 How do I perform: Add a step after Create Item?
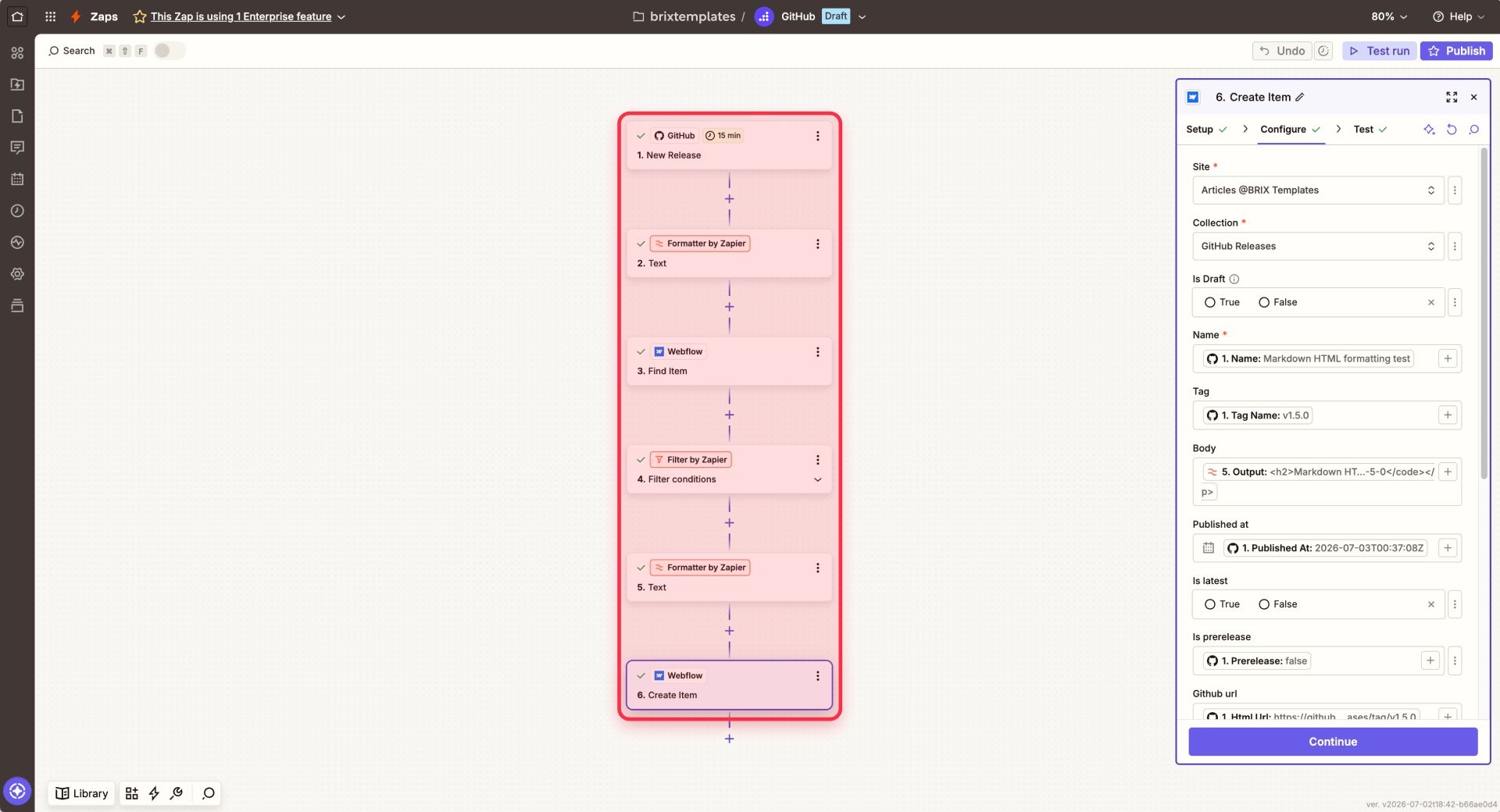point(729,739)
